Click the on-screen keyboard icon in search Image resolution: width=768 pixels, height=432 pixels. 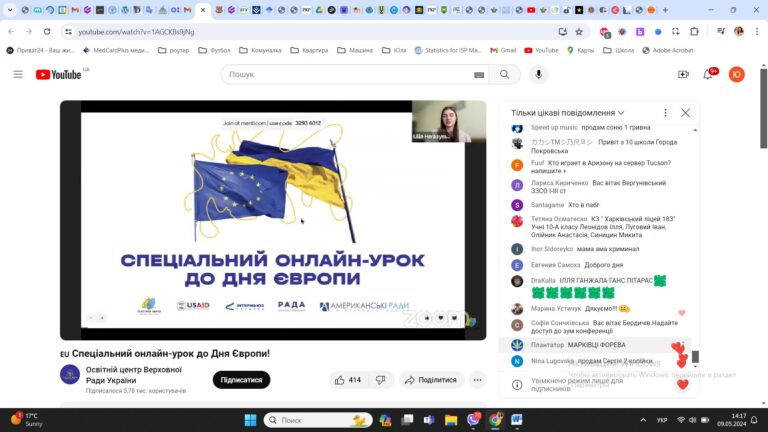coord(479,75)
